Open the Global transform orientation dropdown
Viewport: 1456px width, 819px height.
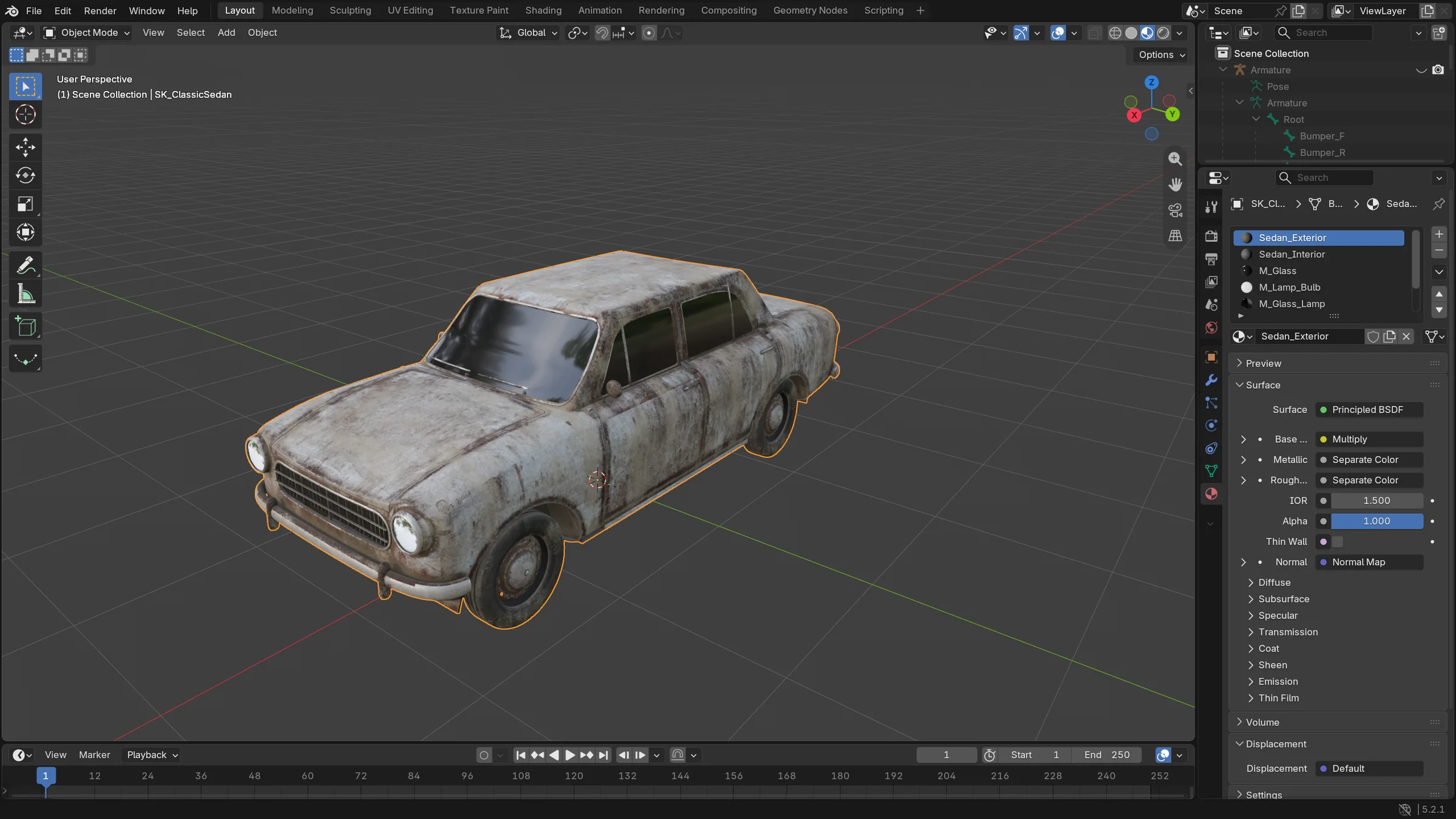528,33
